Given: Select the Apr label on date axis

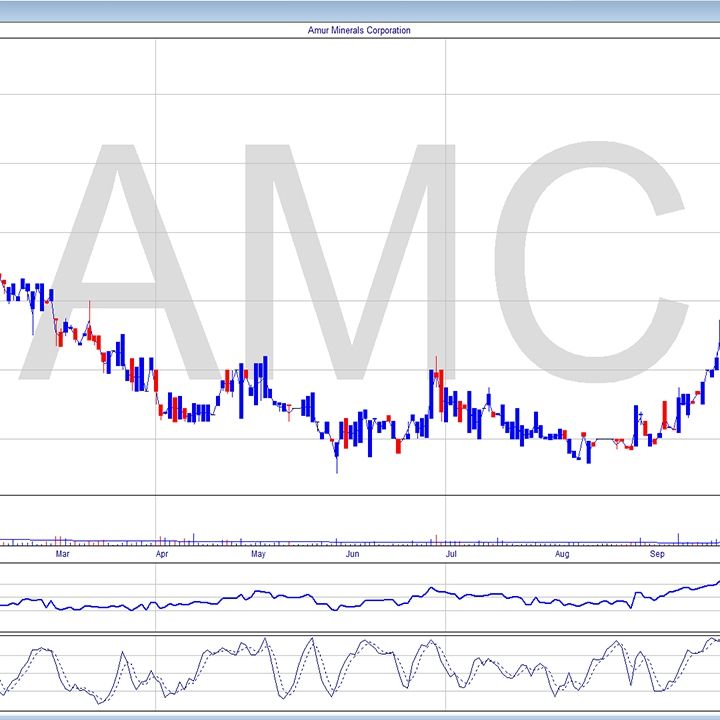Looking at the screenshot, I should click(x=161, y=553).
